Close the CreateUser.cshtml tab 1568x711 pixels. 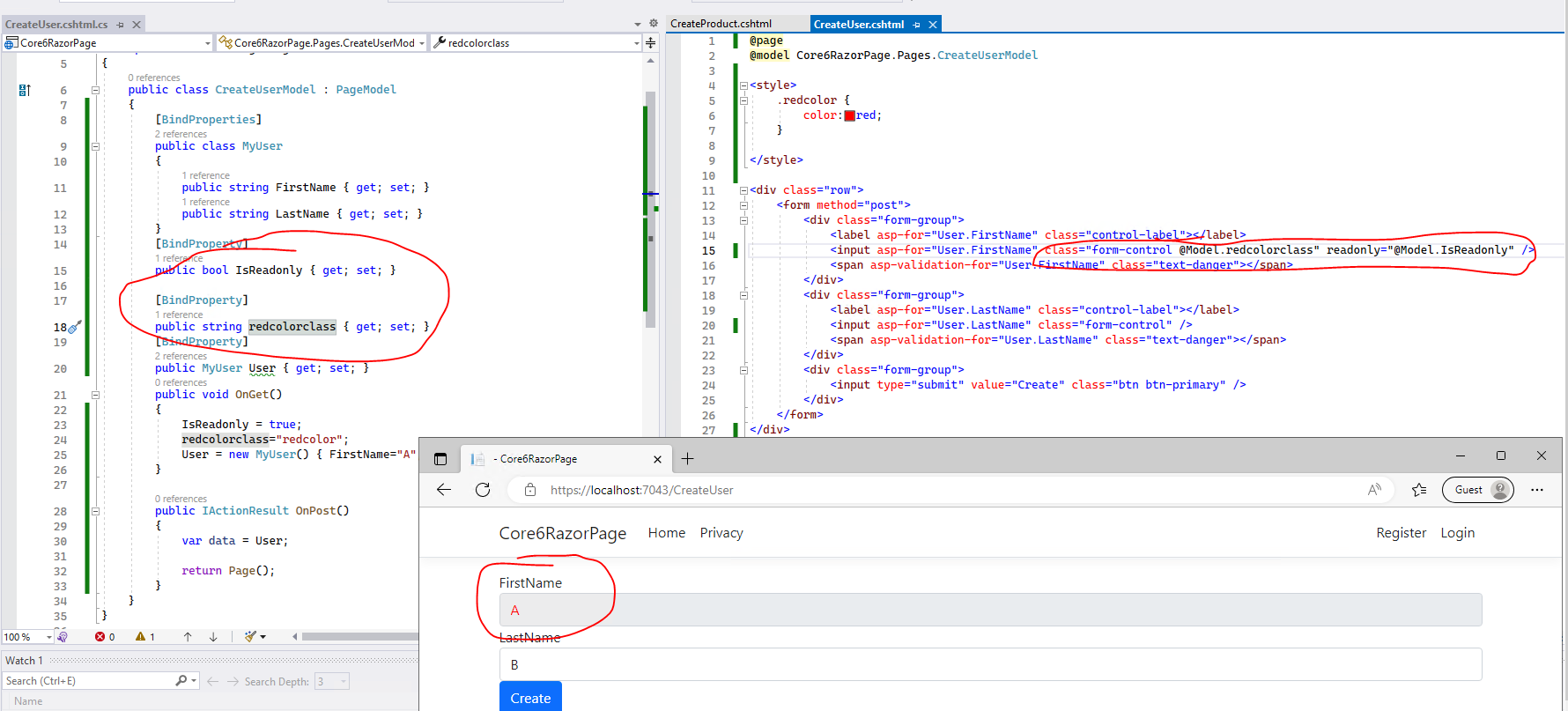click(x=933, y=25)
